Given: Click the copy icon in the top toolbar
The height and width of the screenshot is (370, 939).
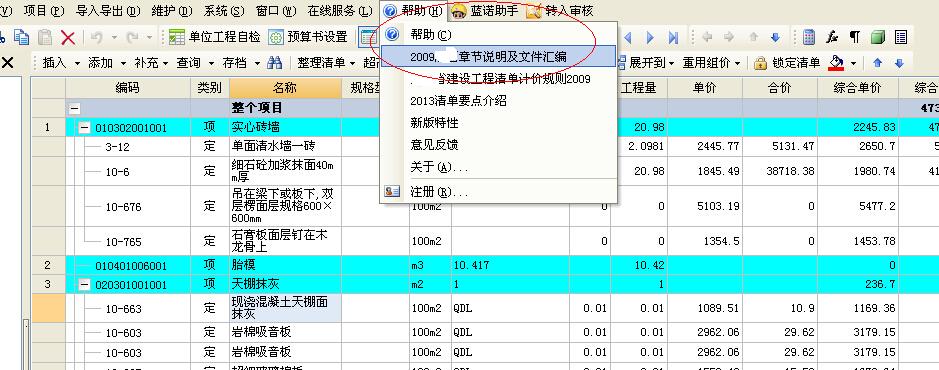Looking at the screenshot, I should pos(22,37).
